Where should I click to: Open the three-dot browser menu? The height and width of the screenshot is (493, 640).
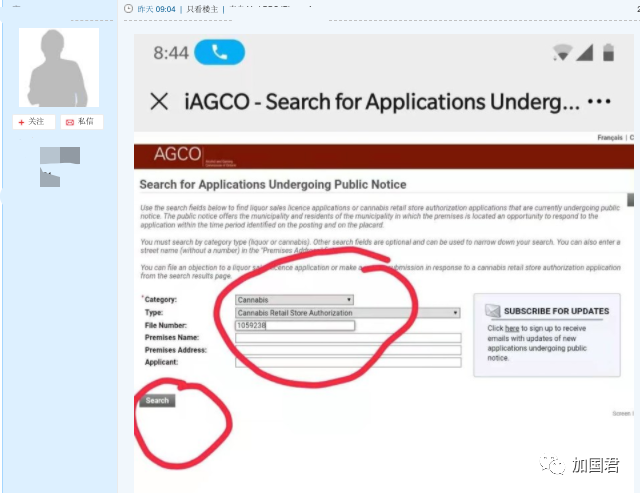[599, 101]
